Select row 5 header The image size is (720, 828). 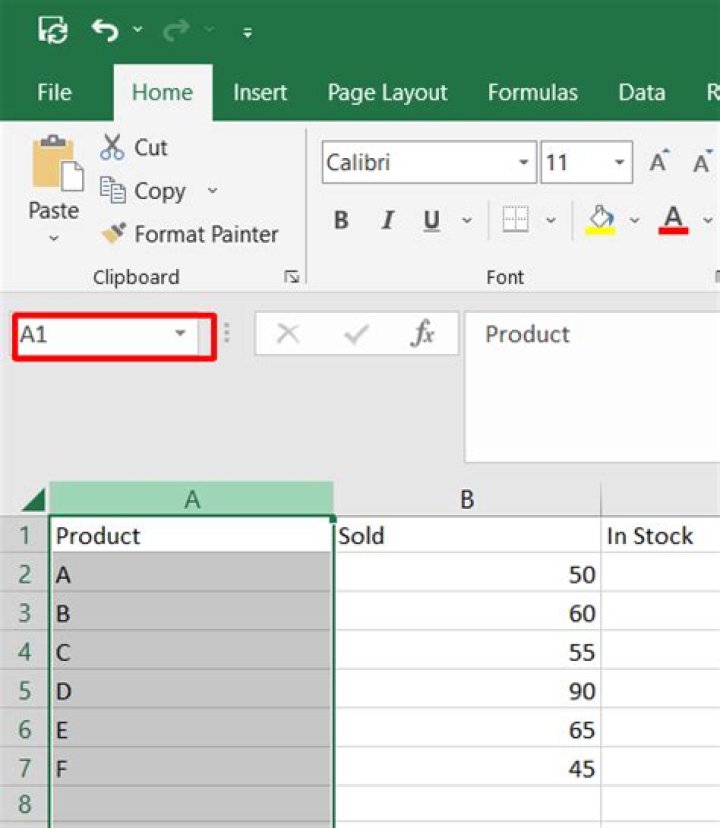click(24, 690)
